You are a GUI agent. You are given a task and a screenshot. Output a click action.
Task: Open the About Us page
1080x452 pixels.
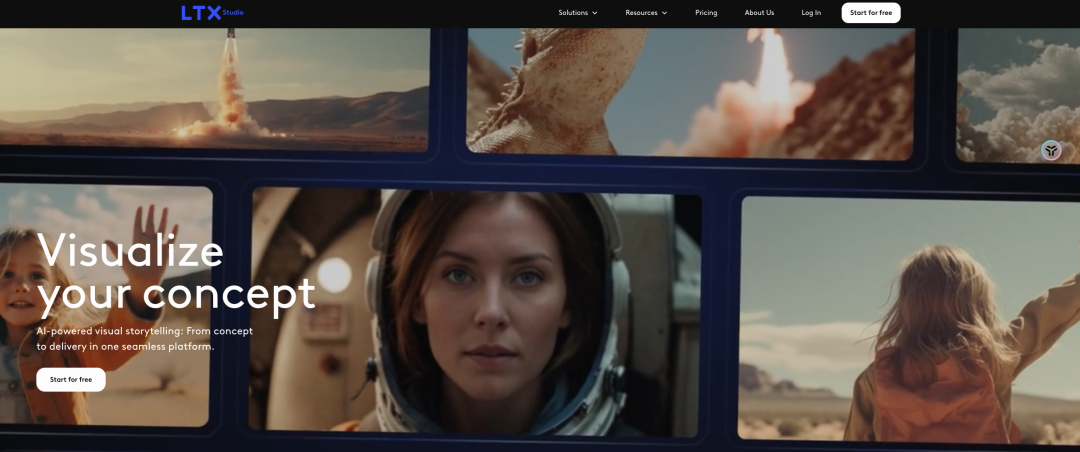coord(759,12)
